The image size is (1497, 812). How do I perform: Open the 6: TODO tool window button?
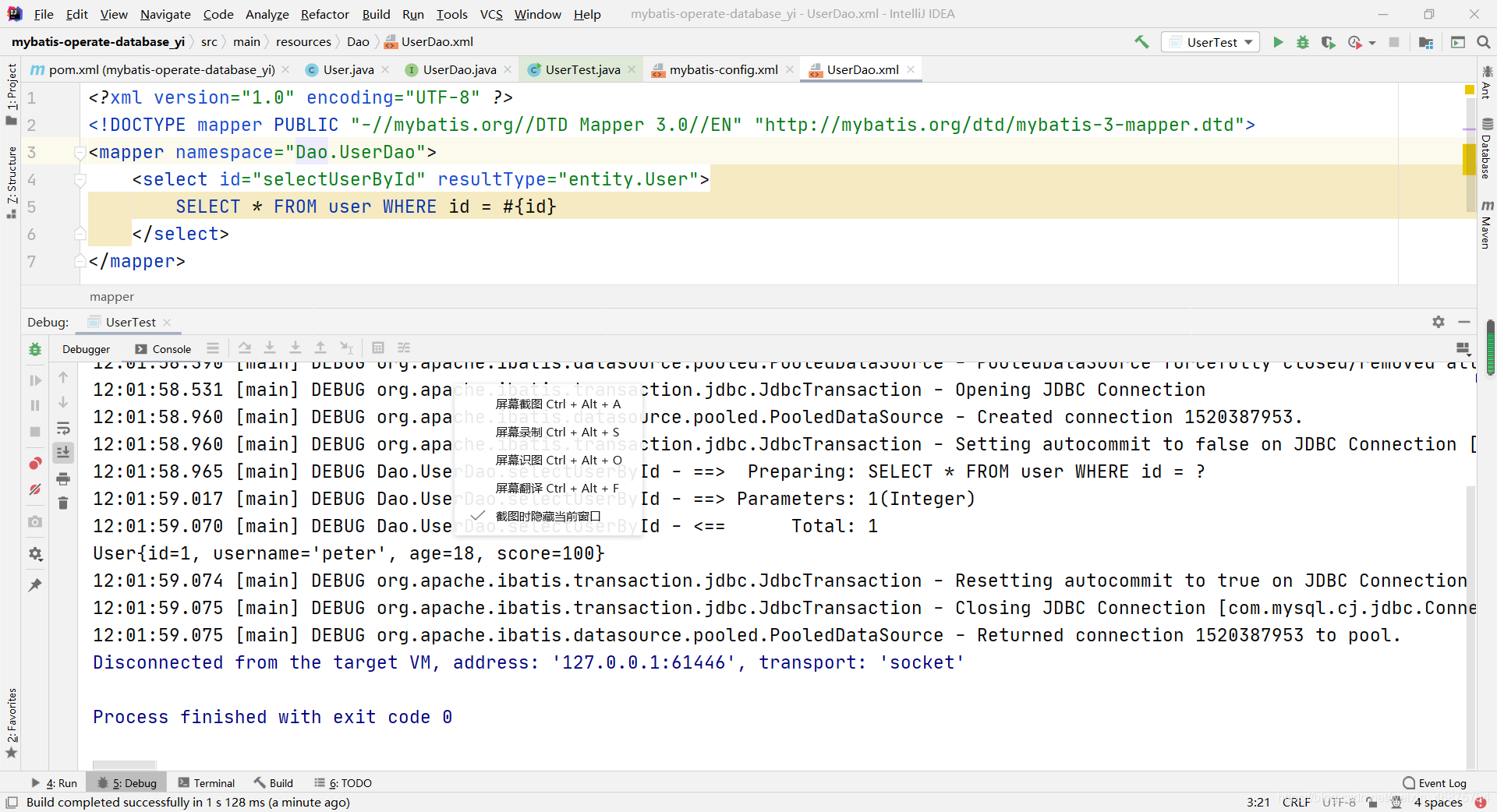pyautogui.click(x=343, y=783)
